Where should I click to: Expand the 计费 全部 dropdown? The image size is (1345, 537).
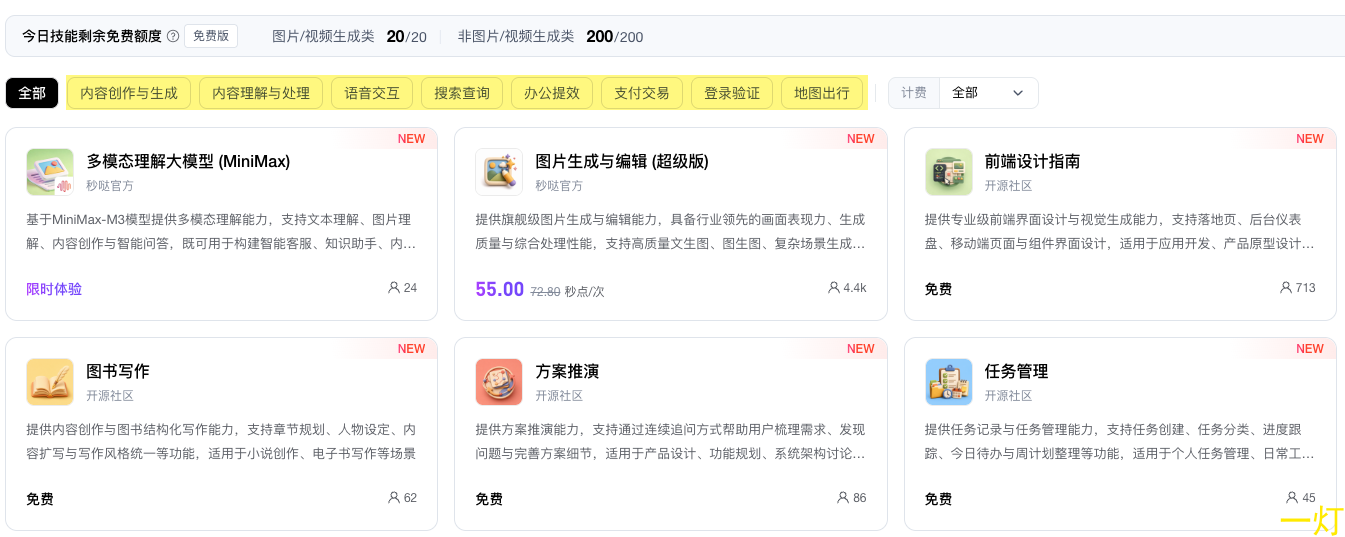click(x=964, y=93)
